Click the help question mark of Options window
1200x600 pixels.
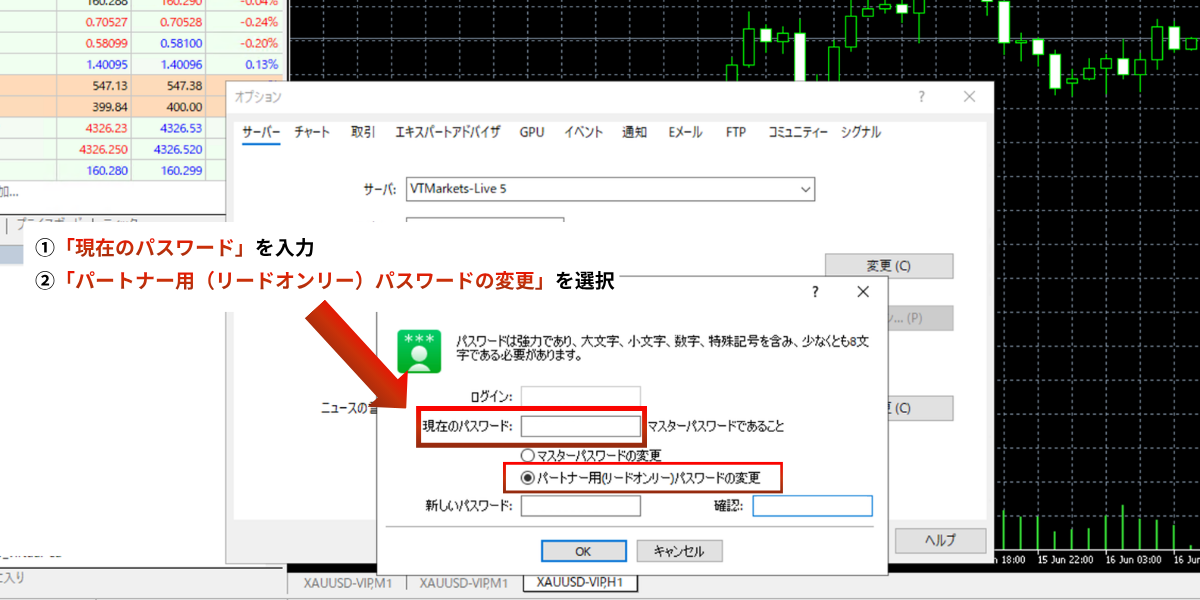click(x=921, y=97)
